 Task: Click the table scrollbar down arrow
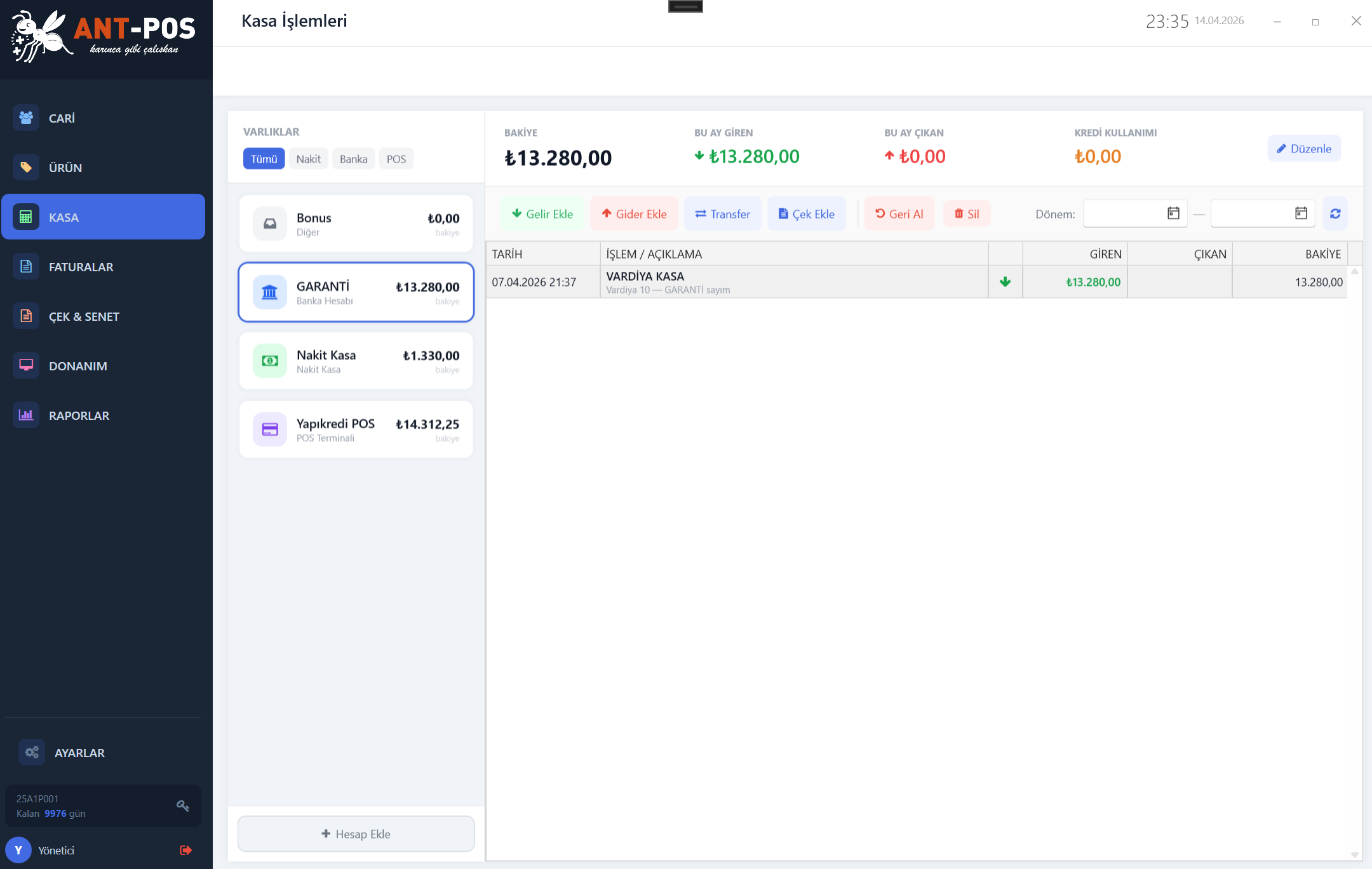[1354, 854]
